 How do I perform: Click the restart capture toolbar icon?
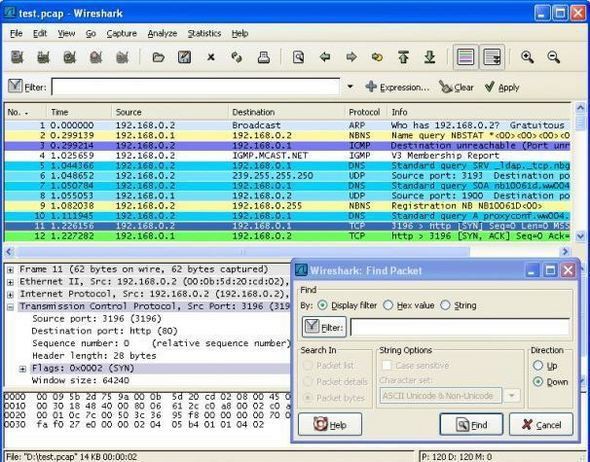(x=122, y=57)
